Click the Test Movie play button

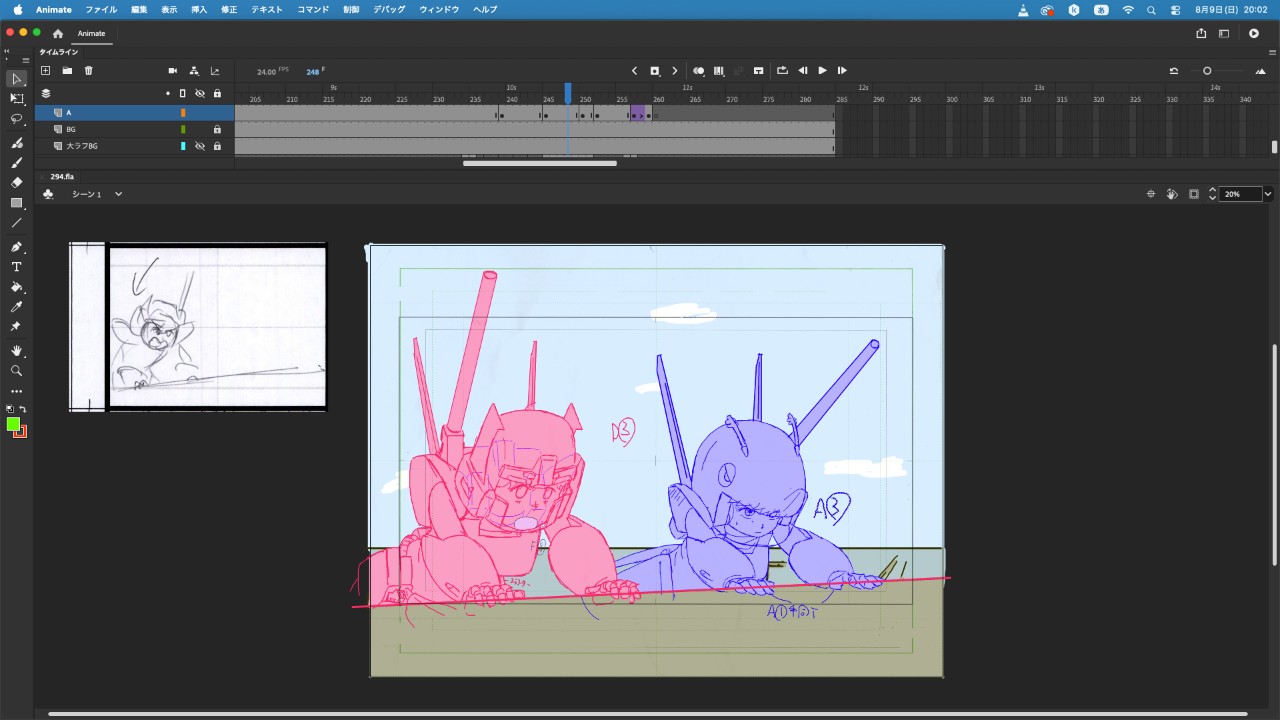click(x=1254, y=33)
